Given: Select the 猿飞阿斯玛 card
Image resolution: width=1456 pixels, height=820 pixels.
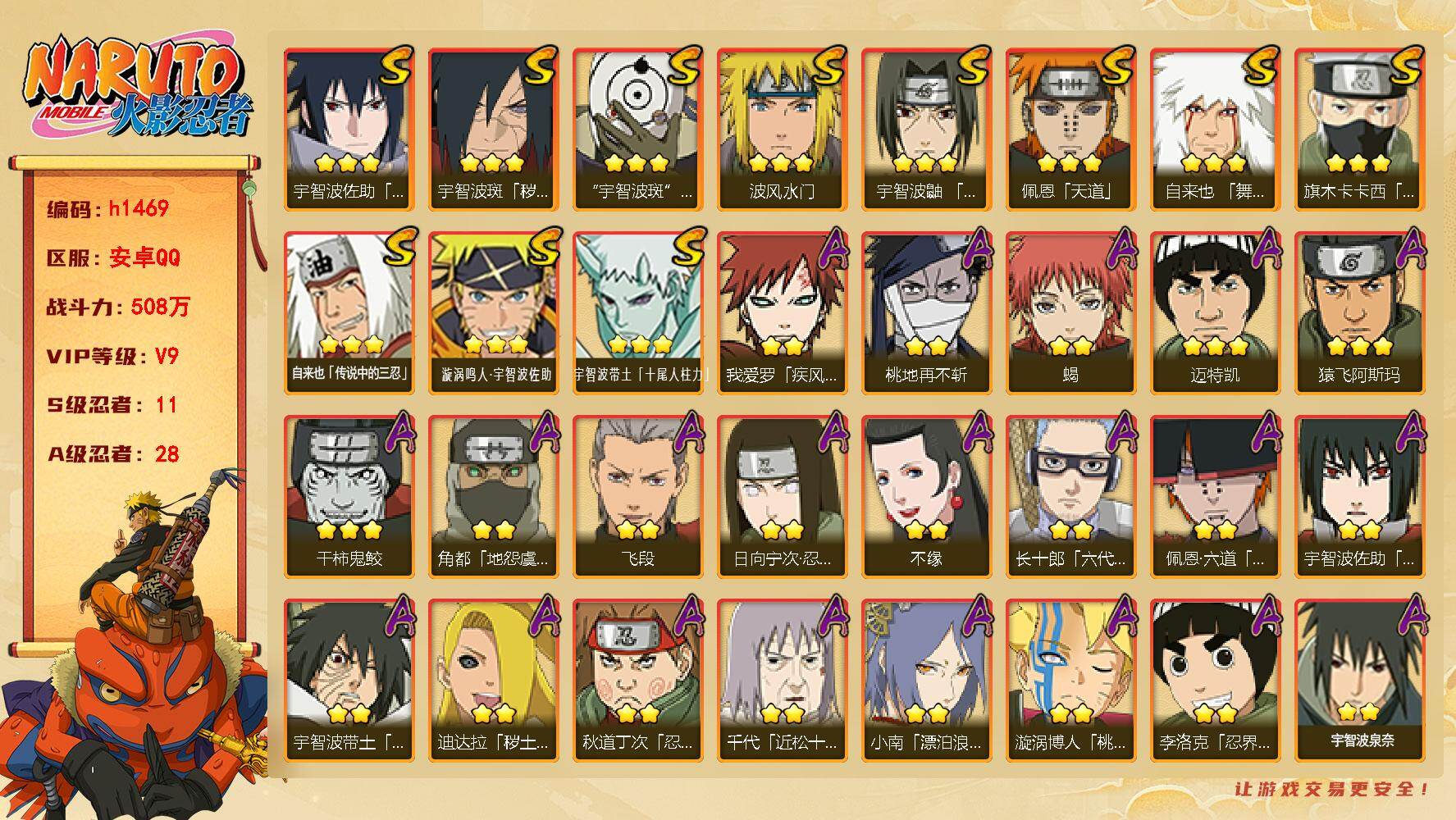Looking at the screenshot, I should click(x=1359, y=313).
